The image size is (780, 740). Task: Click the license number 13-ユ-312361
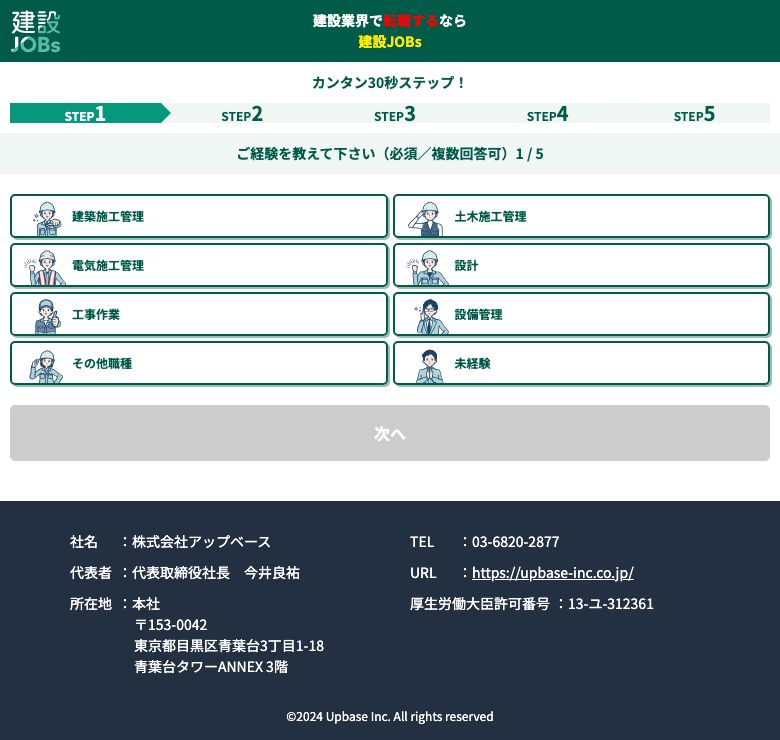point(611,604)
